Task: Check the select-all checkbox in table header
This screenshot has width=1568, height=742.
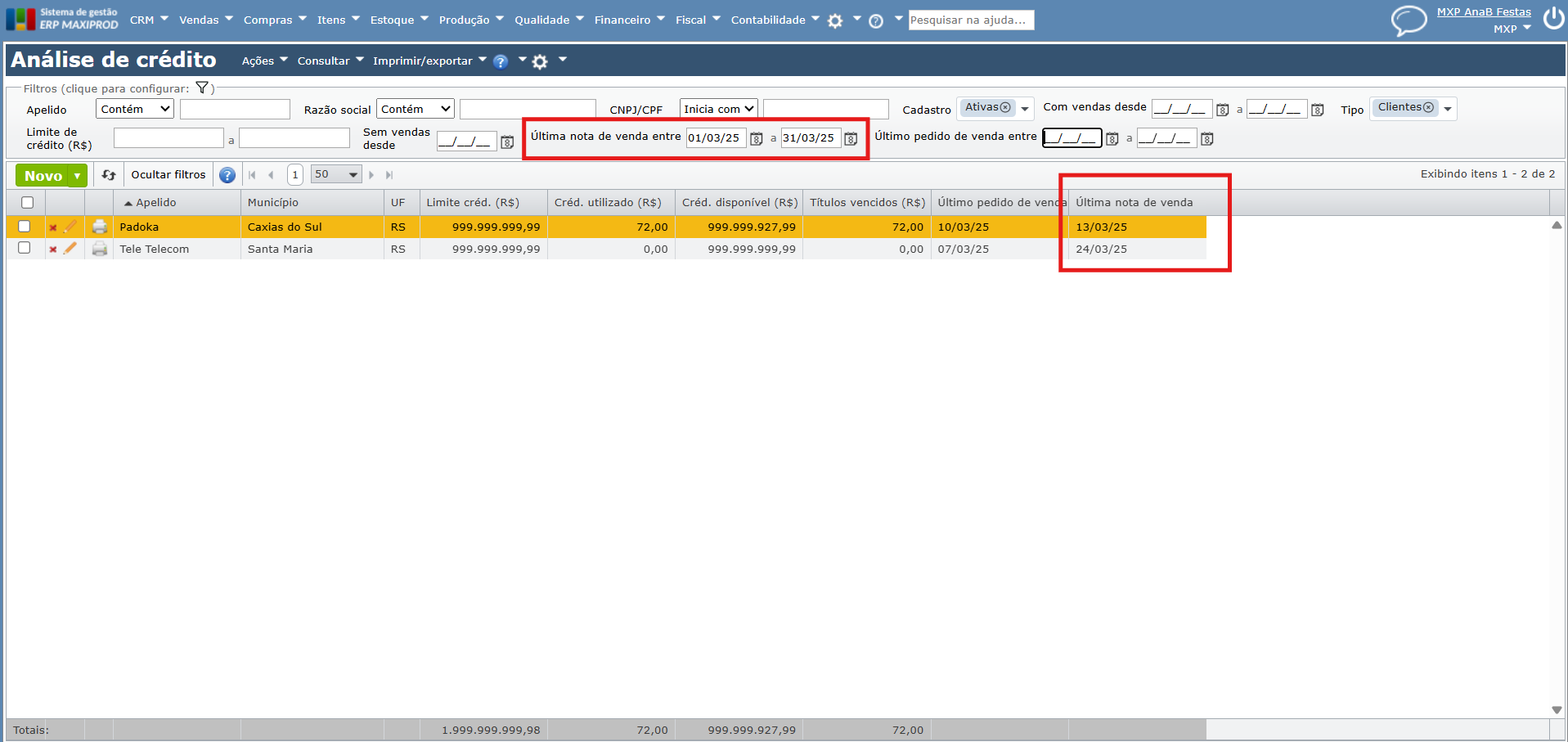Action: click(27, 203)
